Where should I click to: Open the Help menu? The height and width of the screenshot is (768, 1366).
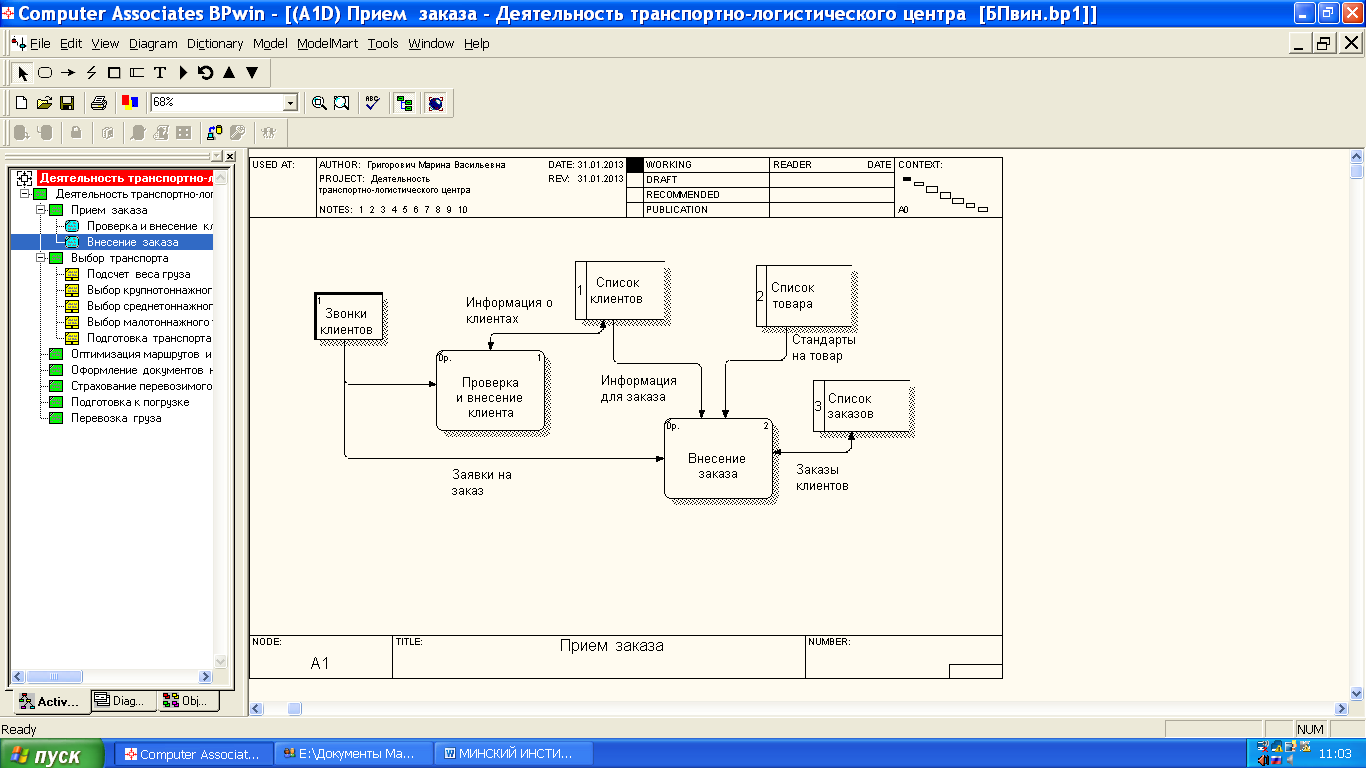(477, 44)
